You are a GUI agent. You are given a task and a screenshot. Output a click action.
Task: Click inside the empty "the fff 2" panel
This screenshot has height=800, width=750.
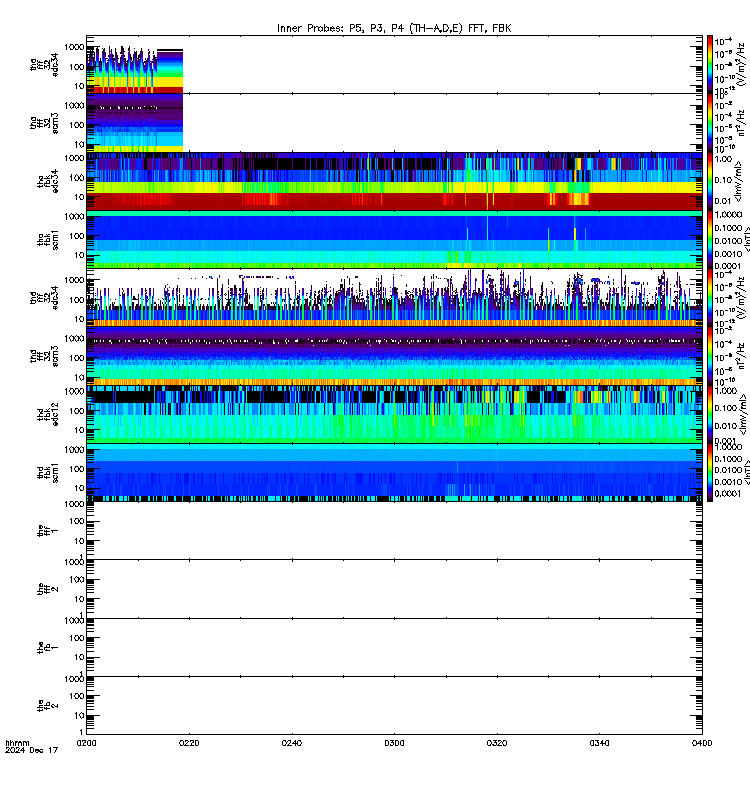tap(394, 589)
